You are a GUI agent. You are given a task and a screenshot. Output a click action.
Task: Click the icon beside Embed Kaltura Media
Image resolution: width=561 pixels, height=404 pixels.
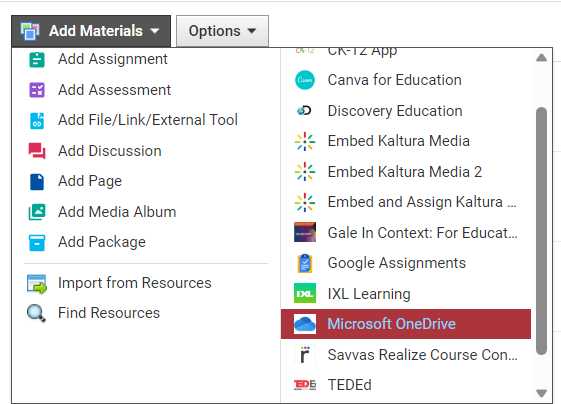click(305, 141)
